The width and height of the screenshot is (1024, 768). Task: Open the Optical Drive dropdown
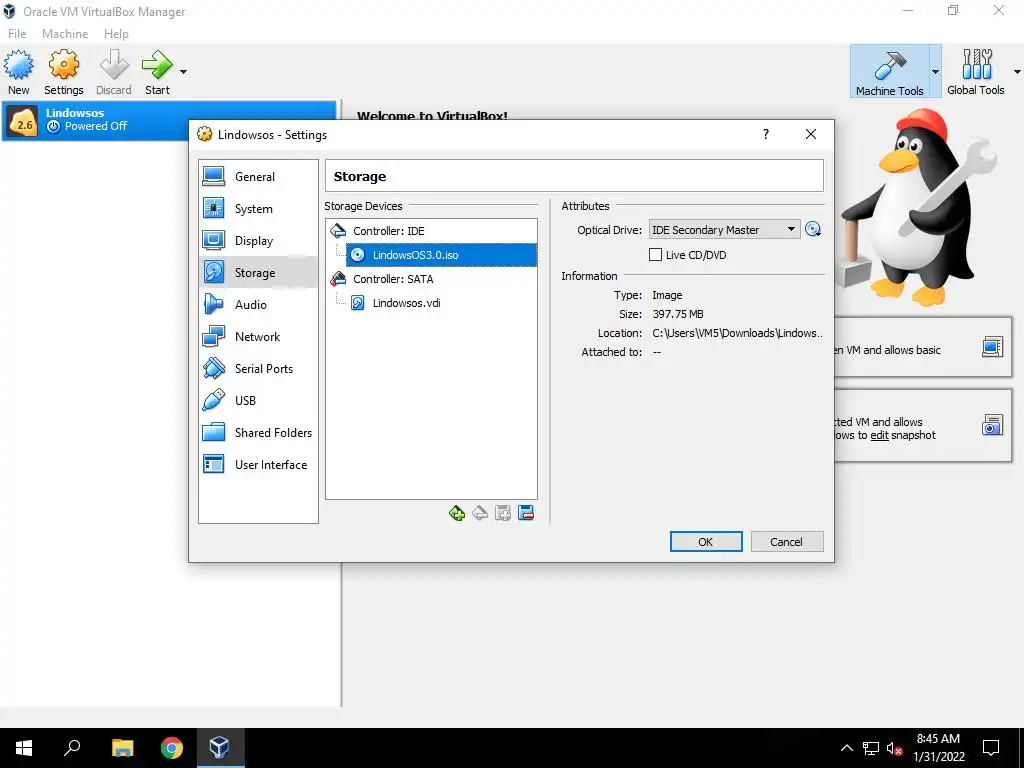[x=724, y=230]
